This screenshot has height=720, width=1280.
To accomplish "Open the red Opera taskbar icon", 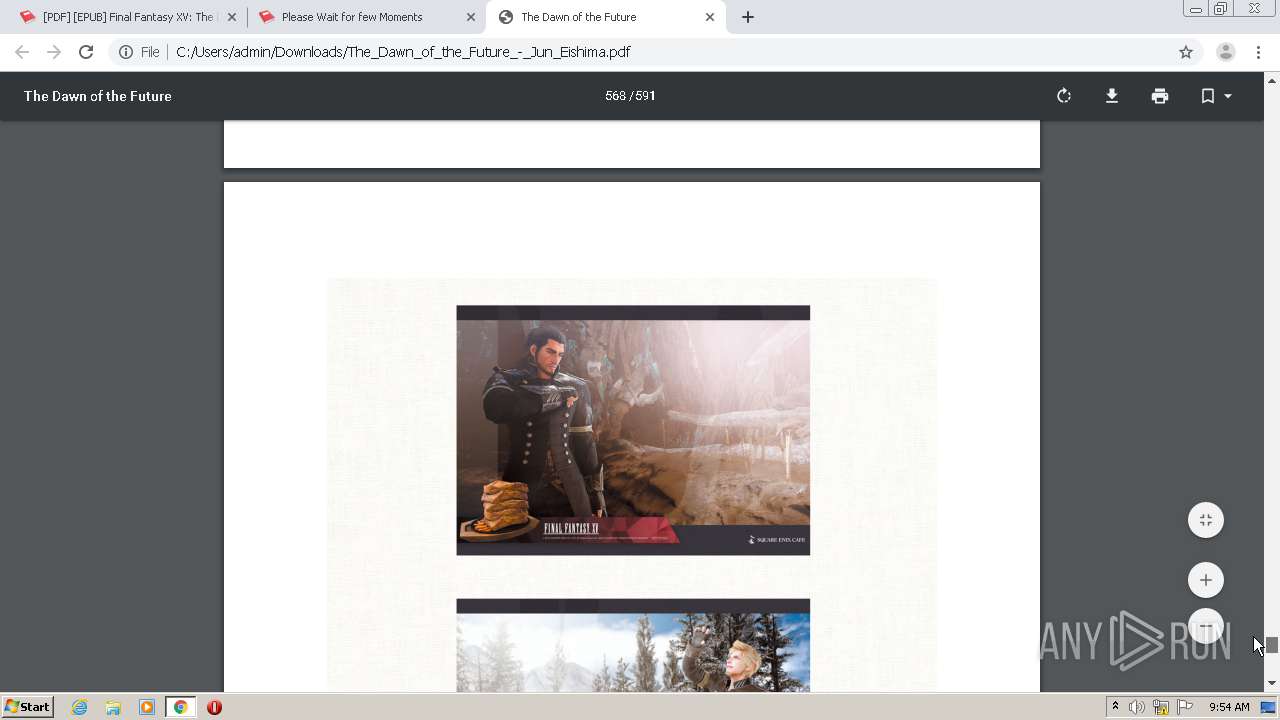I will (x=214, y=707).
